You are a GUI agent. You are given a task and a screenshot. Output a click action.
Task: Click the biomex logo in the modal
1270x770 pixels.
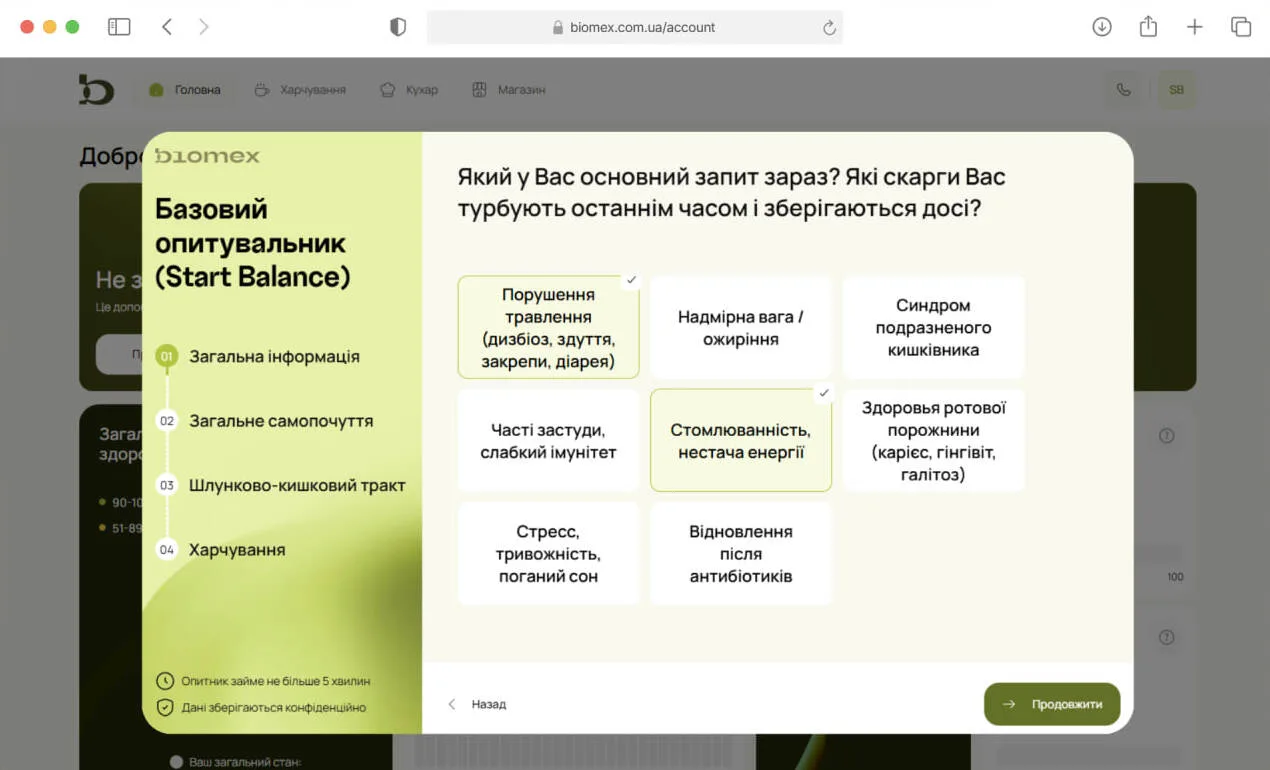(x=207, y=156)
